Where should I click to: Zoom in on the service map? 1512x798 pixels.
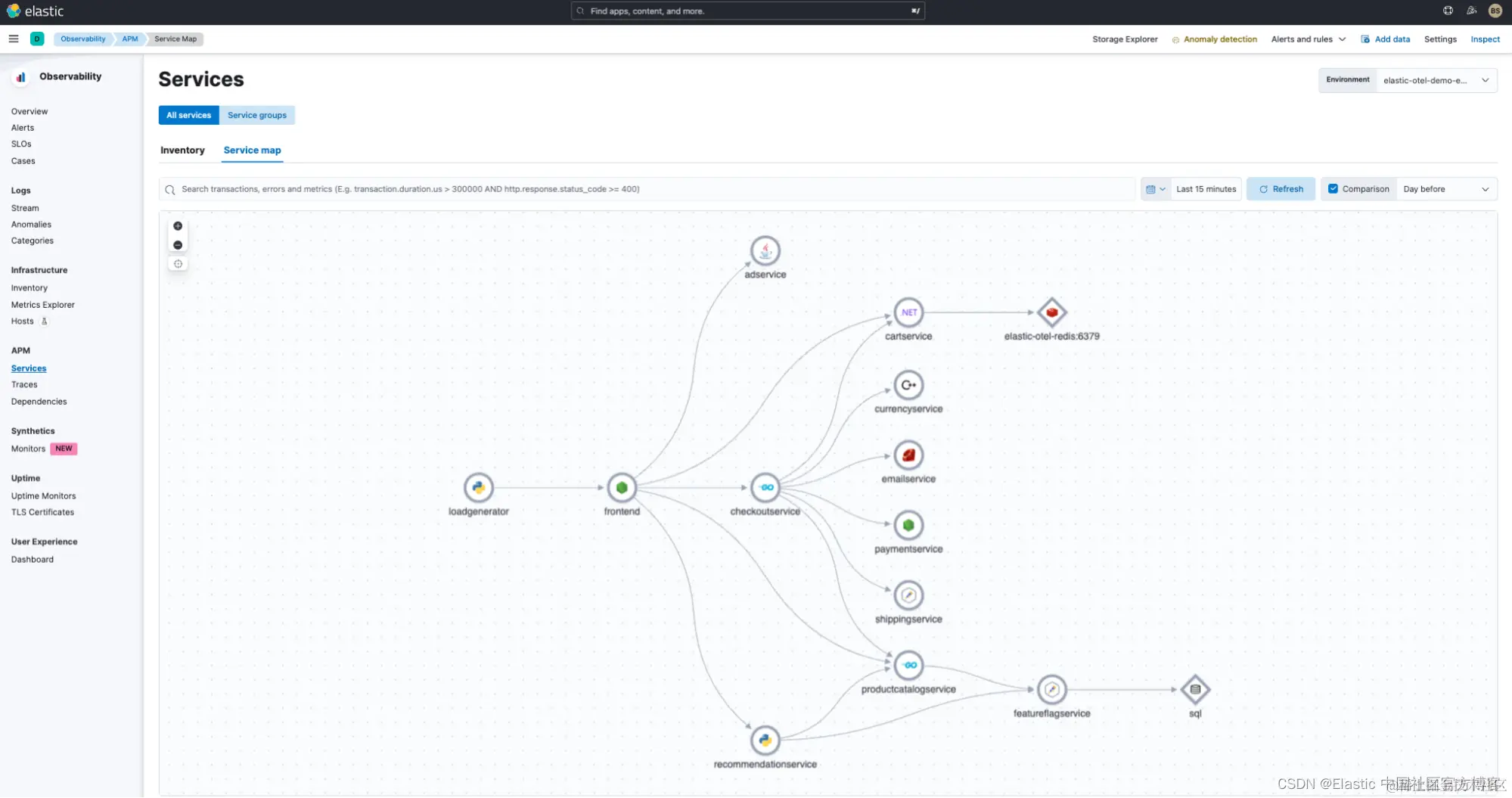pyautogui.click(x=178, y=226)
